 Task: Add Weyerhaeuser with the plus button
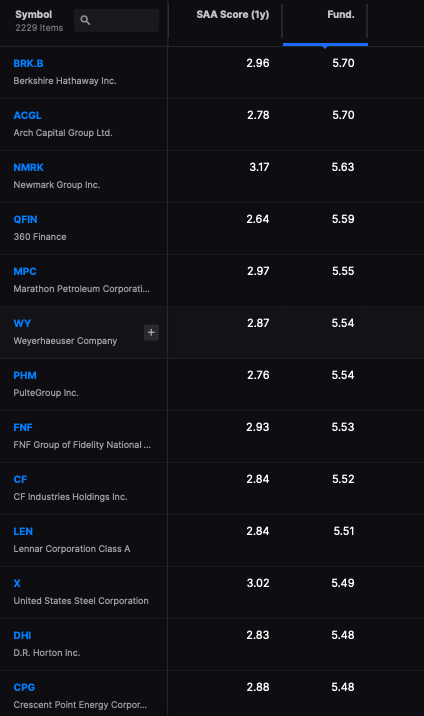152,332
